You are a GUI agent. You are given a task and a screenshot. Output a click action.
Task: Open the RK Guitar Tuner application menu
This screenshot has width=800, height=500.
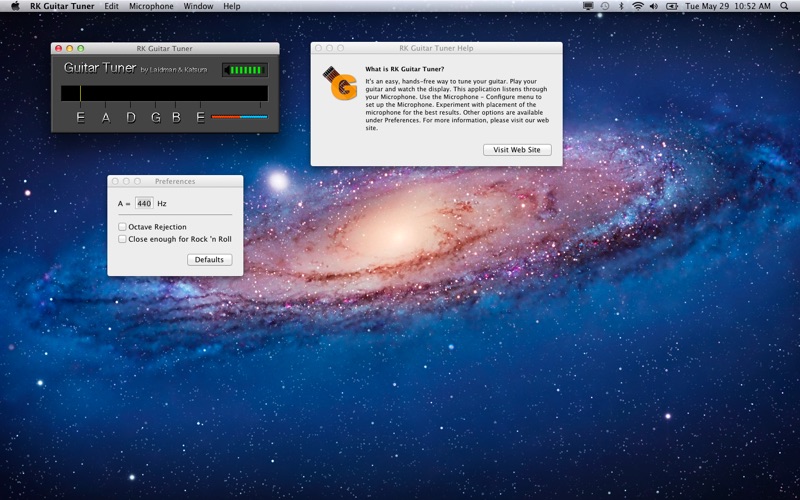coord(62,6)
